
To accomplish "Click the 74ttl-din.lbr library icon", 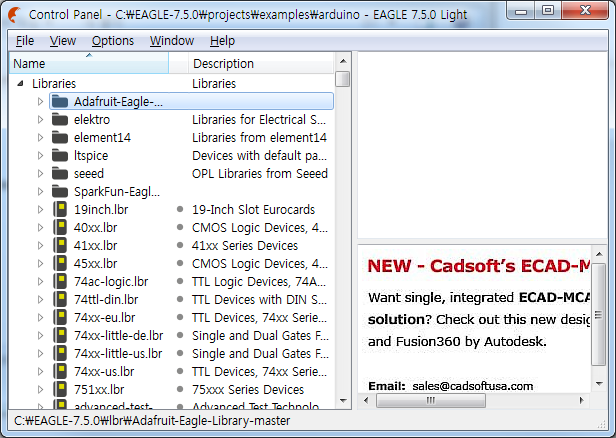I will (60, 299).
